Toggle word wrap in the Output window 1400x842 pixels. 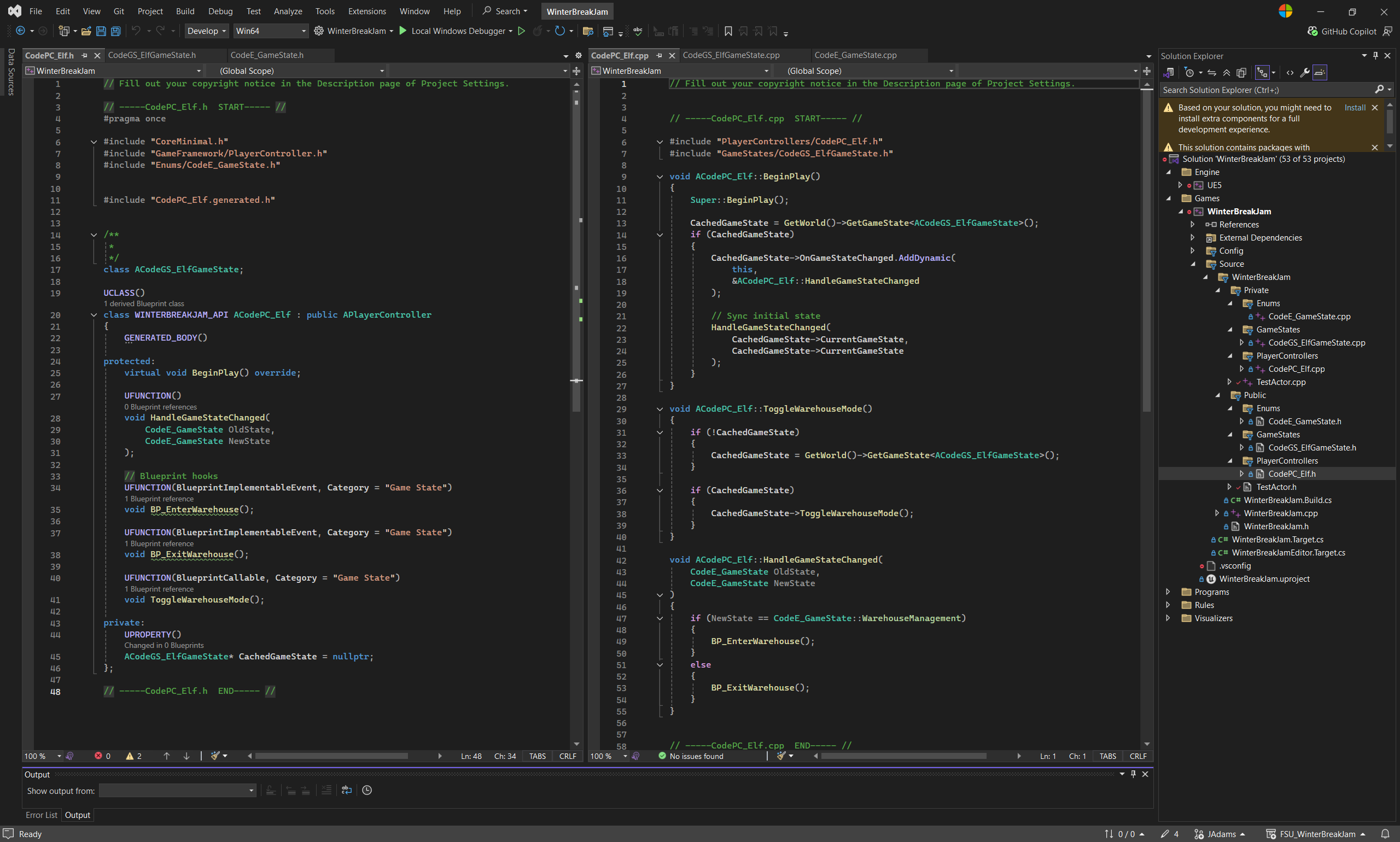coord(347,790)
